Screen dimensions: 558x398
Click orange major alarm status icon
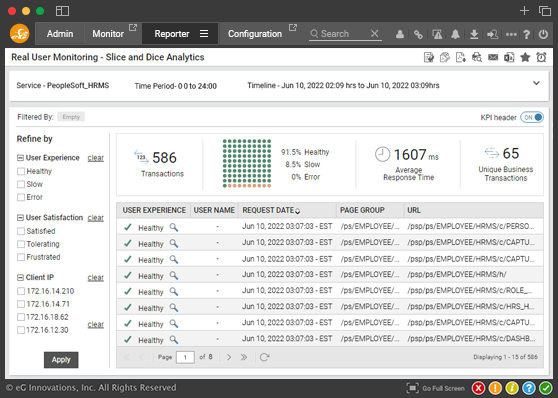coord(495,388)
